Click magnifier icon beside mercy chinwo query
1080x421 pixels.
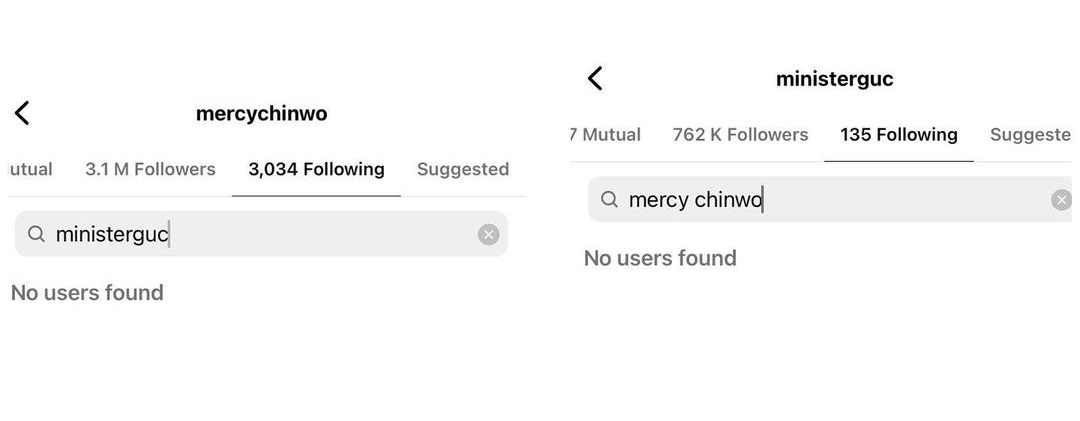pyautogui.click(x=610, y=200)
